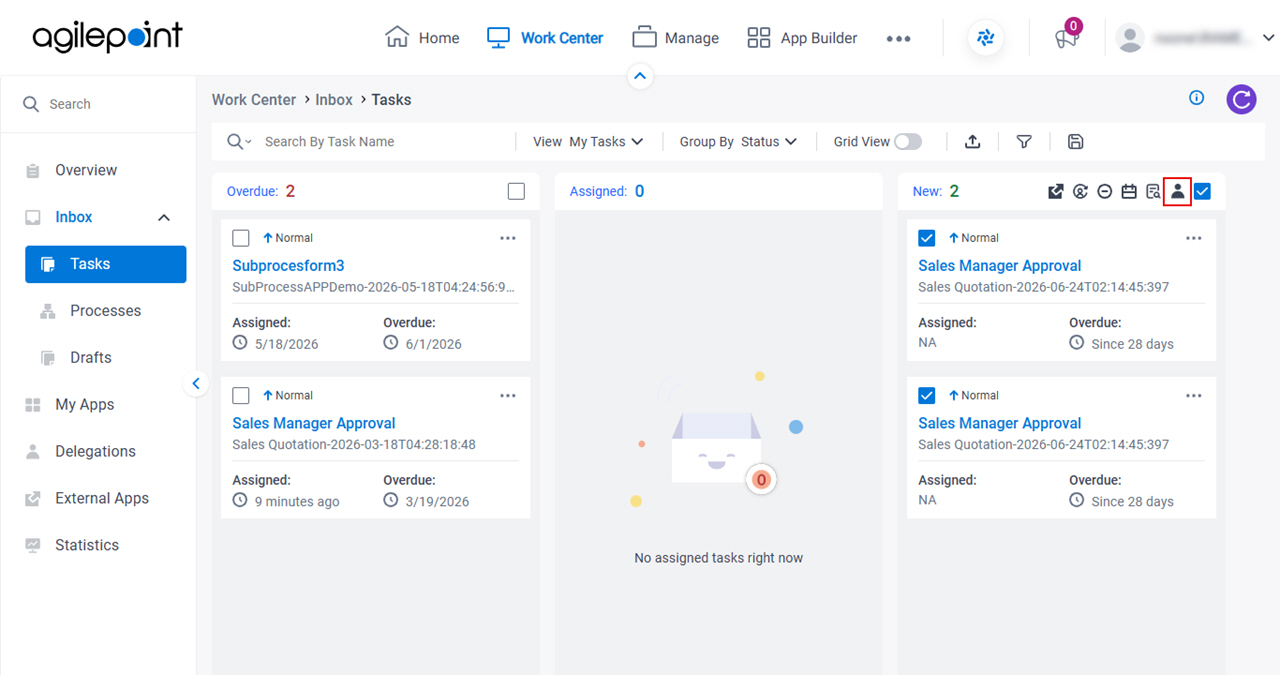Click the text '9 minutes ago'
This screenshot has width=1280, height=675.
297,501
